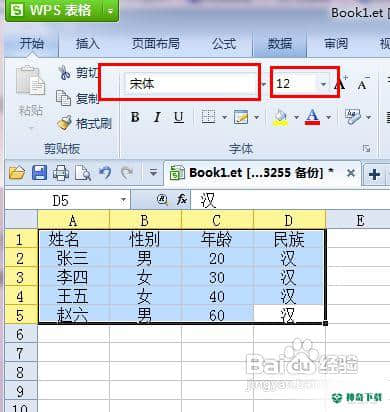Click the Open folder quick-access icon

(17, 173)
